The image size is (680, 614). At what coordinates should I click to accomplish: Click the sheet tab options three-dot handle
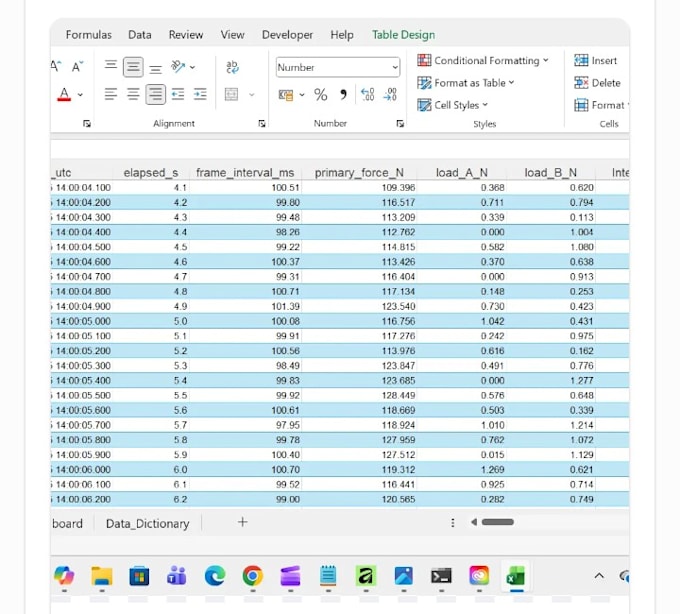point(453,523)
